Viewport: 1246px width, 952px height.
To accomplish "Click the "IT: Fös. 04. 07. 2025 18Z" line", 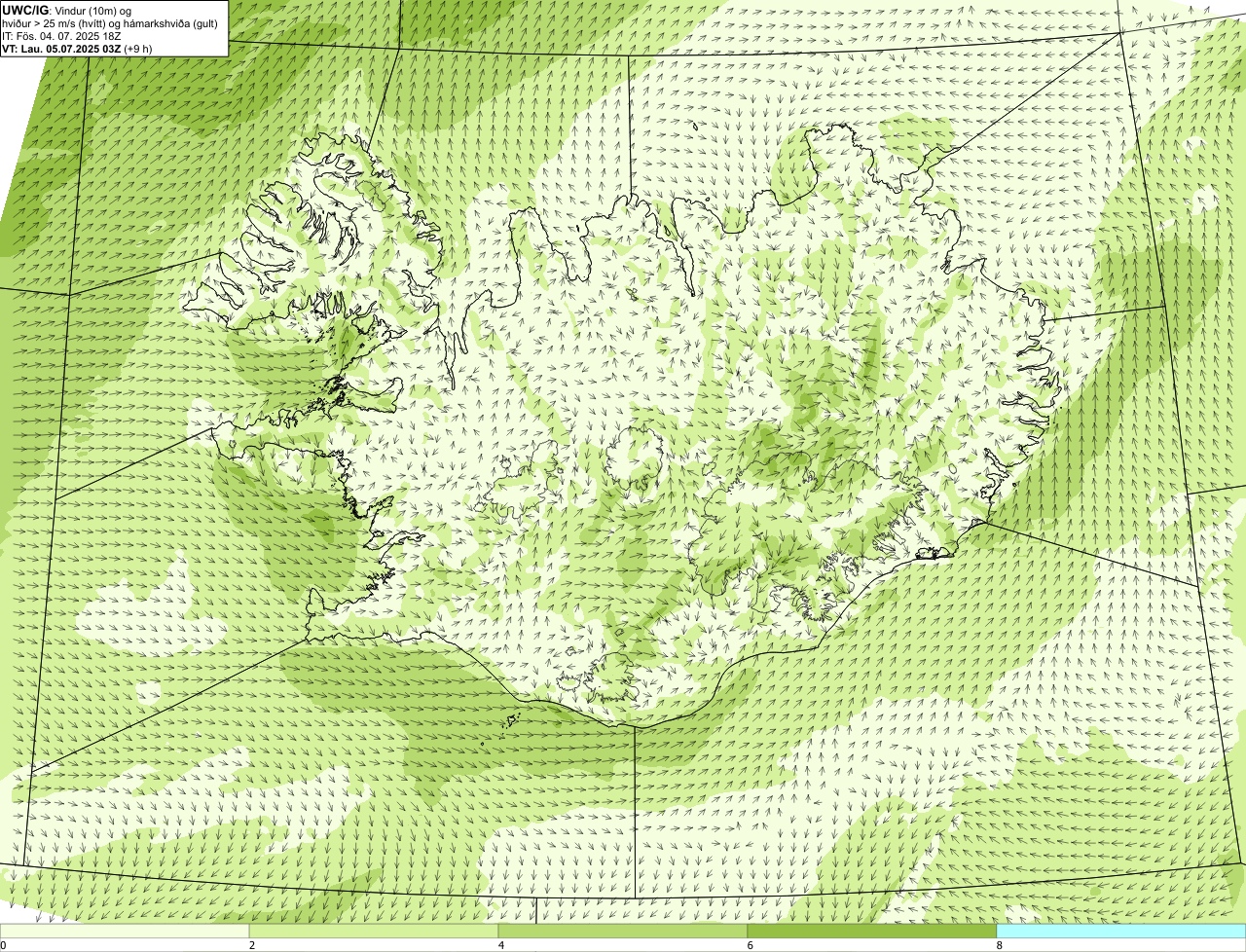I will pyautogui.click(x=61, y=35).
